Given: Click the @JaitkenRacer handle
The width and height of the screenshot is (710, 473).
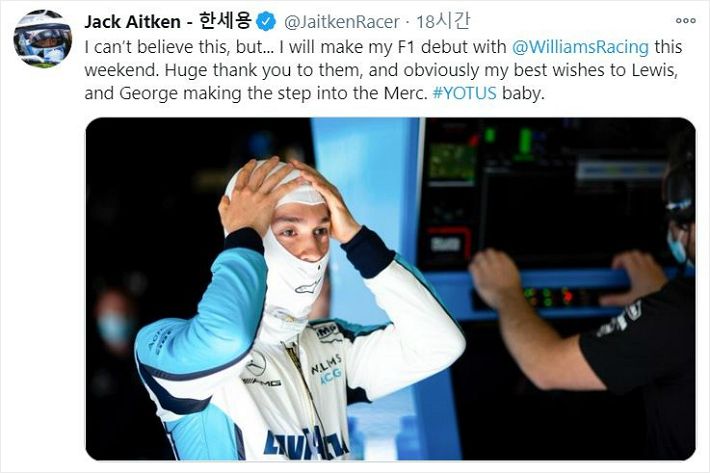Looking at the screenshot, I should tap(341, 22).
